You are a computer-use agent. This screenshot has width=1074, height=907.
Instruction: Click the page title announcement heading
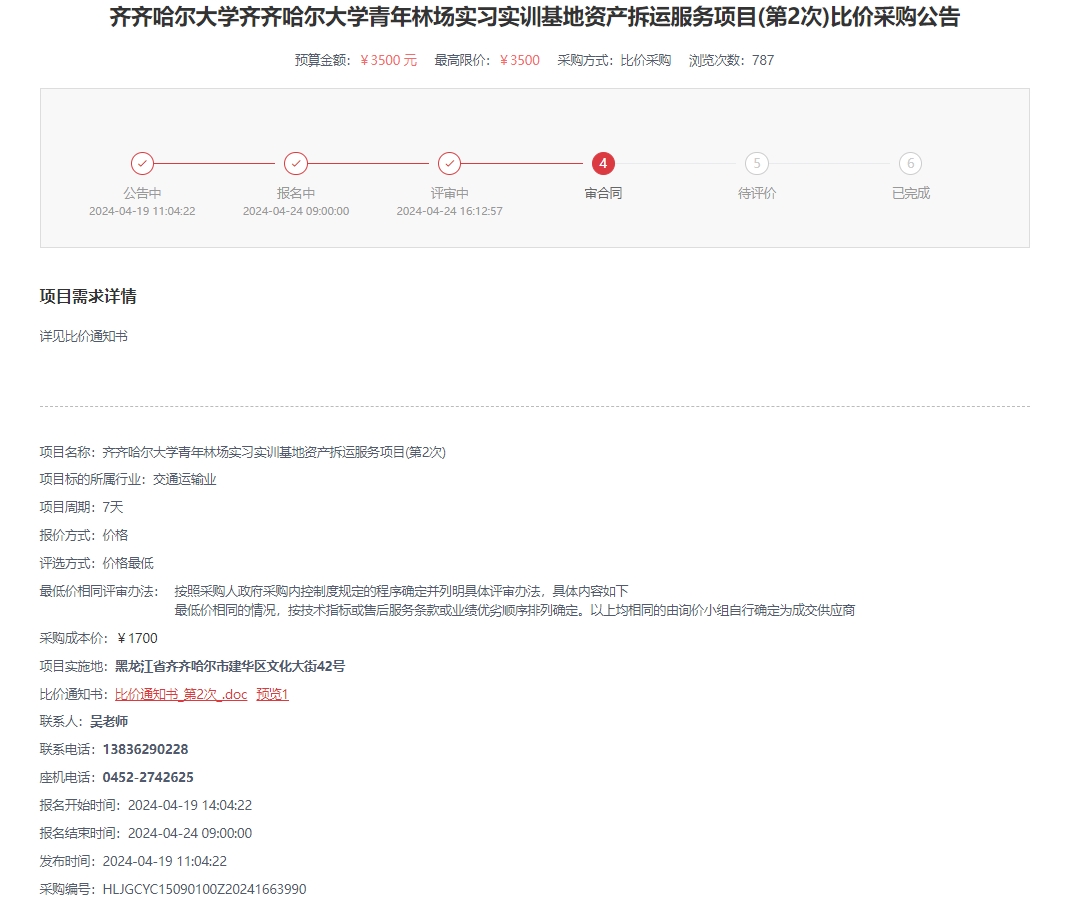(534, 18)
